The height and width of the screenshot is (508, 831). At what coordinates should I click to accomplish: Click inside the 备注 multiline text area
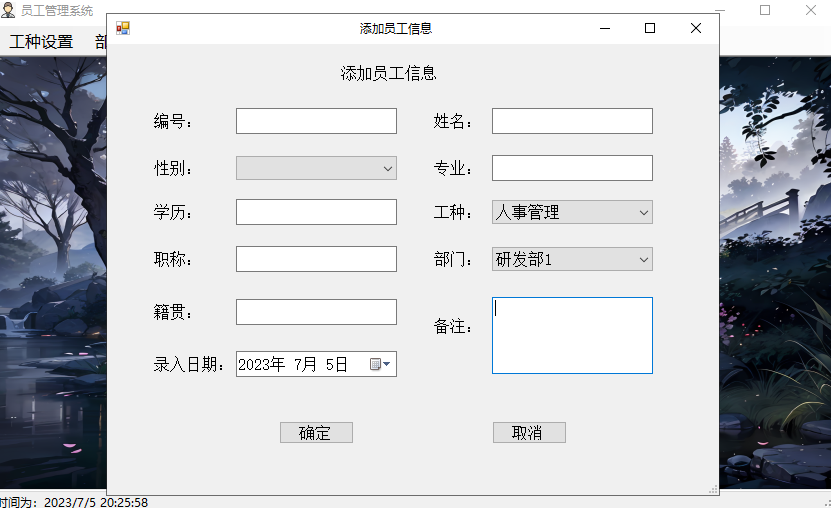[x=572, y=335]
